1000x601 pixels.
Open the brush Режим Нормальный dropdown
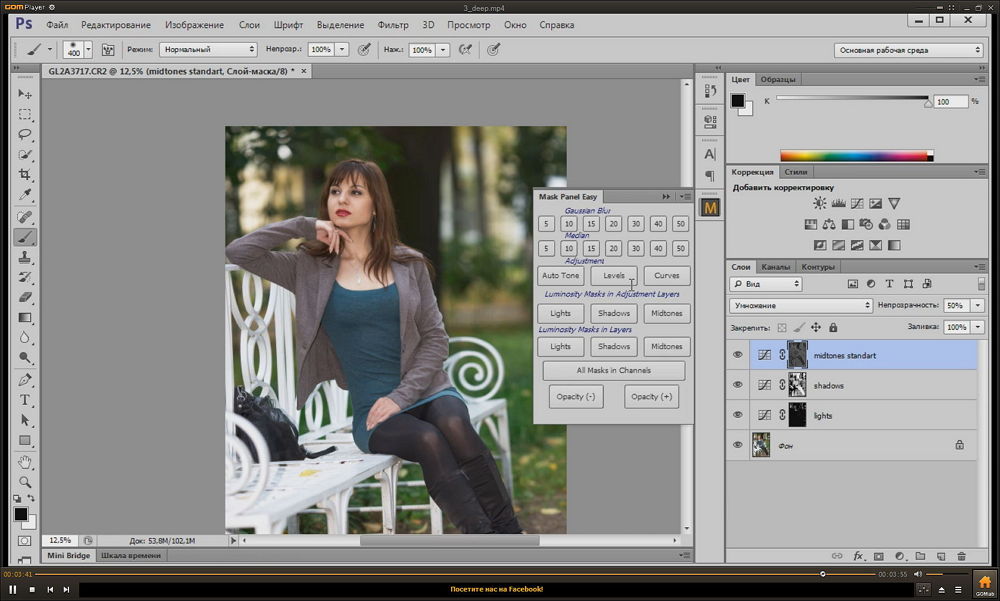pyautogui.click(x=208, y=49)
